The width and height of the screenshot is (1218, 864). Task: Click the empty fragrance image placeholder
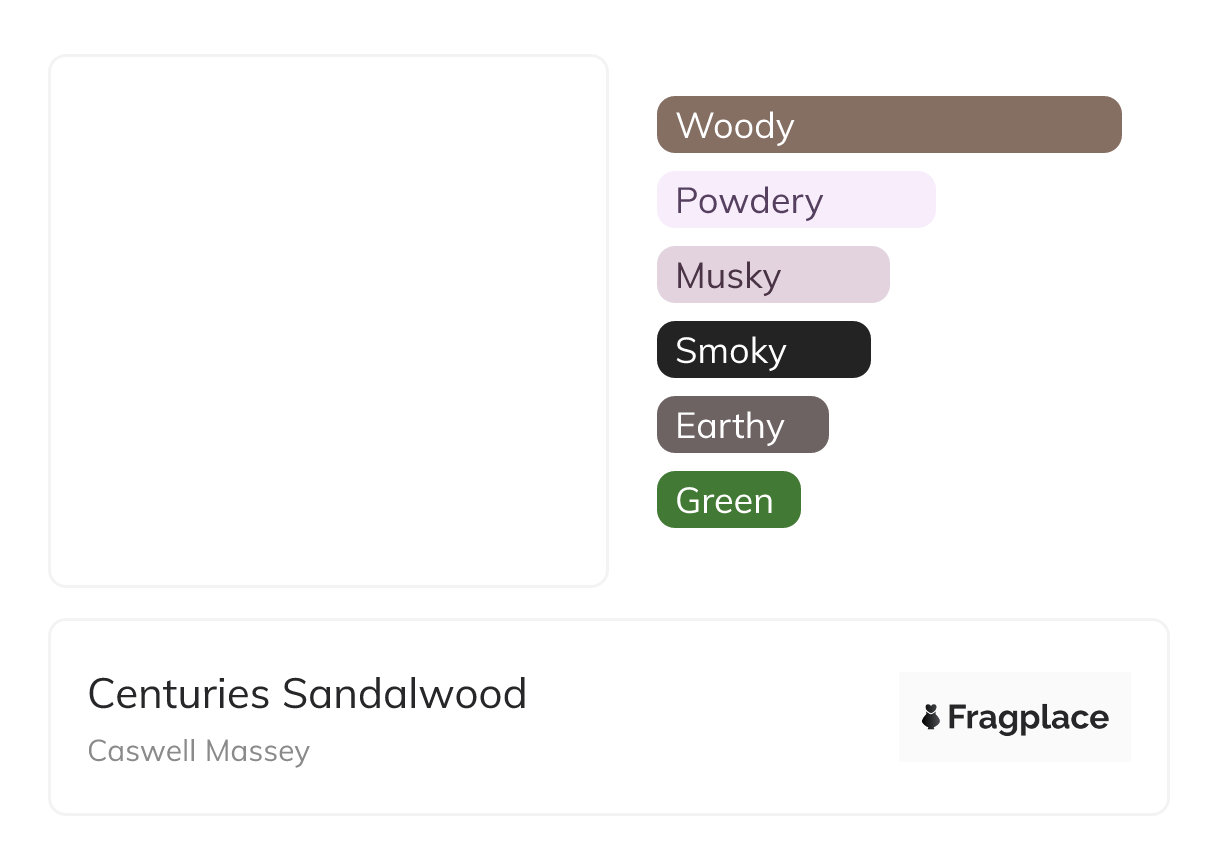[x=328, y=320]
